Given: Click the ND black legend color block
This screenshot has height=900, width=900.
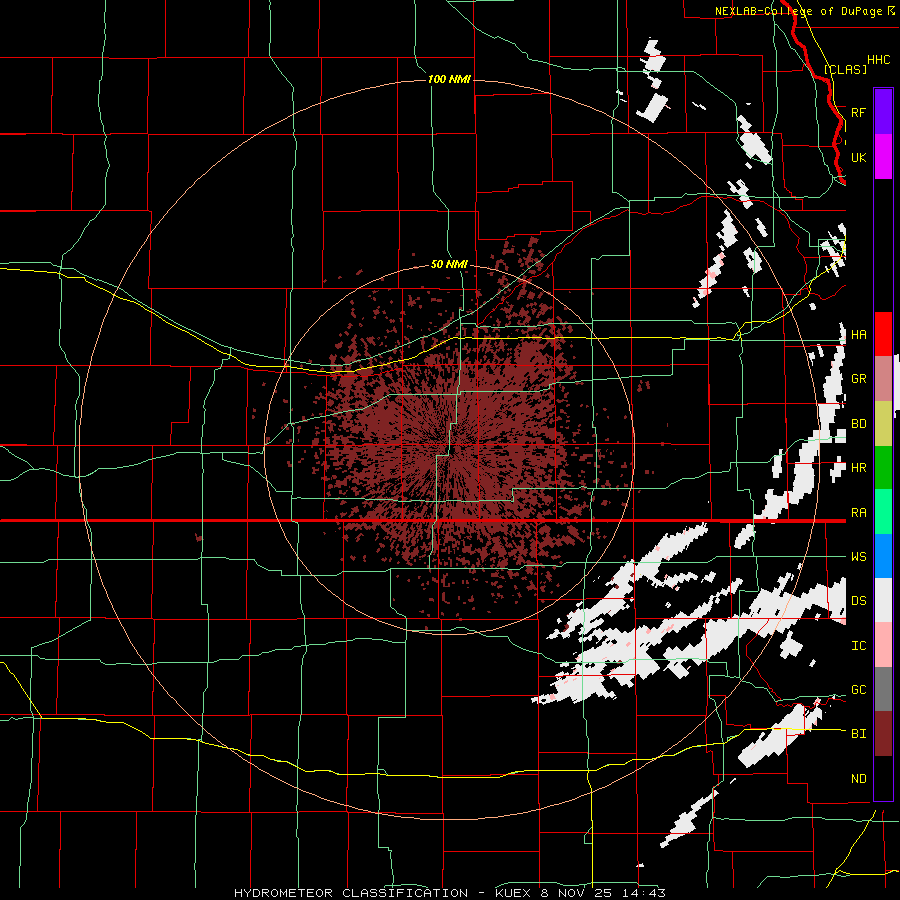Looking at the screenshot, I should coord(883,778).
